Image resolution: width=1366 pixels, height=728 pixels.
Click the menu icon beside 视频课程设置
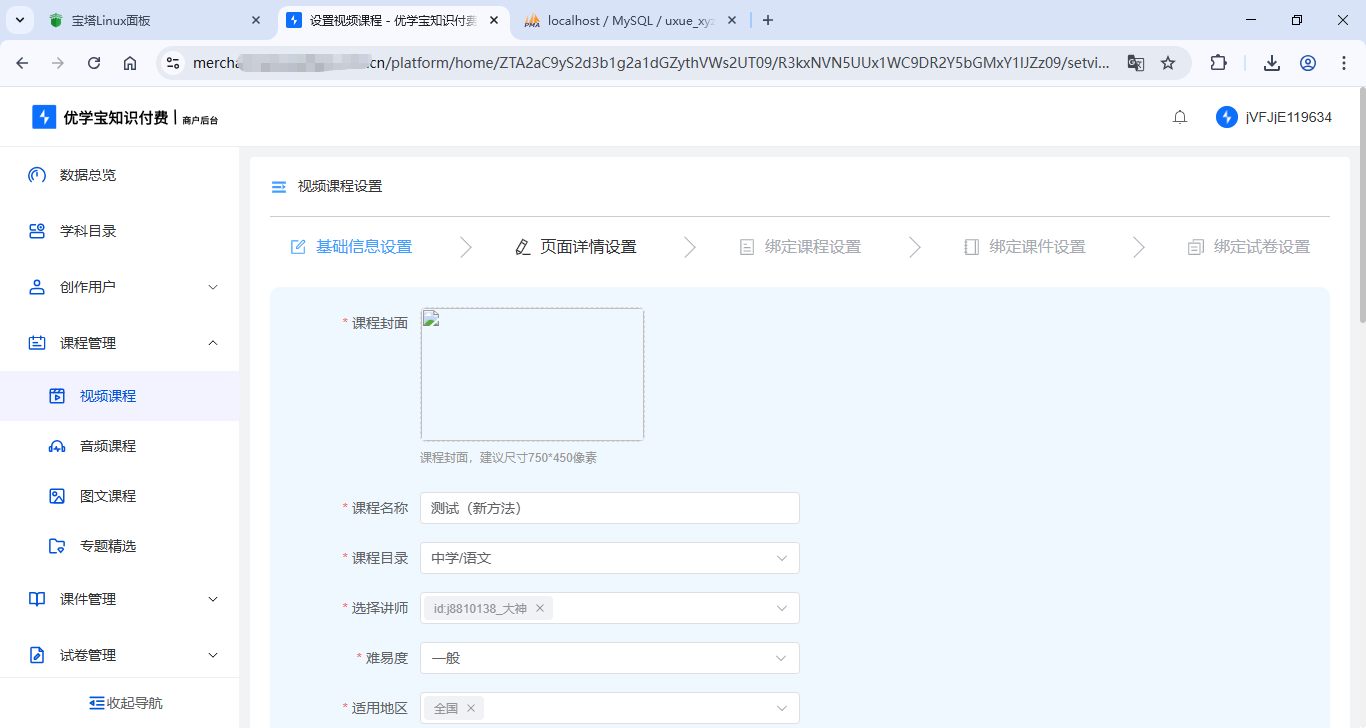279,187
